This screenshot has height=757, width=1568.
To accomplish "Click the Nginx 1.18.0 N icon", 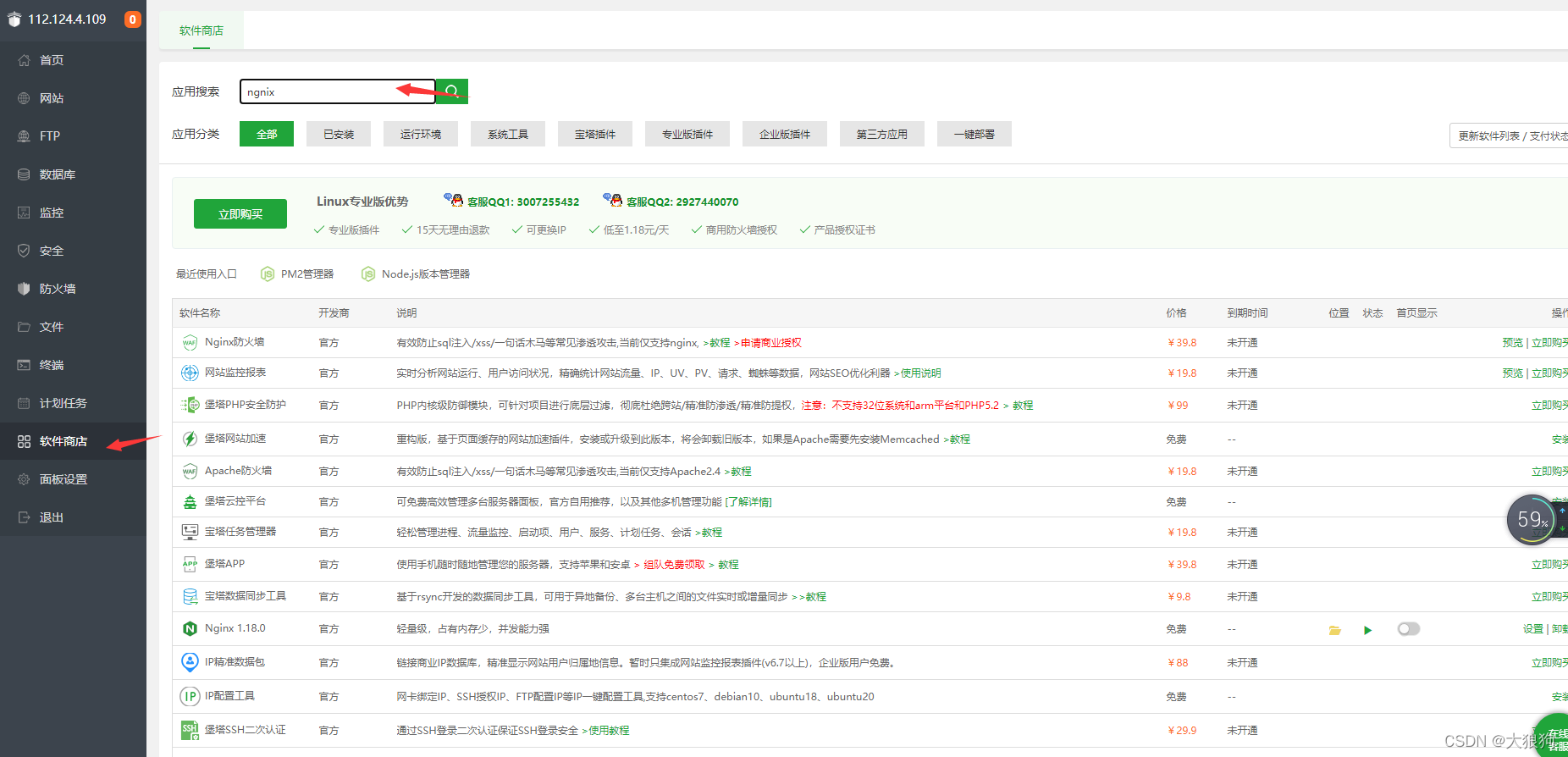I will point(190,628).
